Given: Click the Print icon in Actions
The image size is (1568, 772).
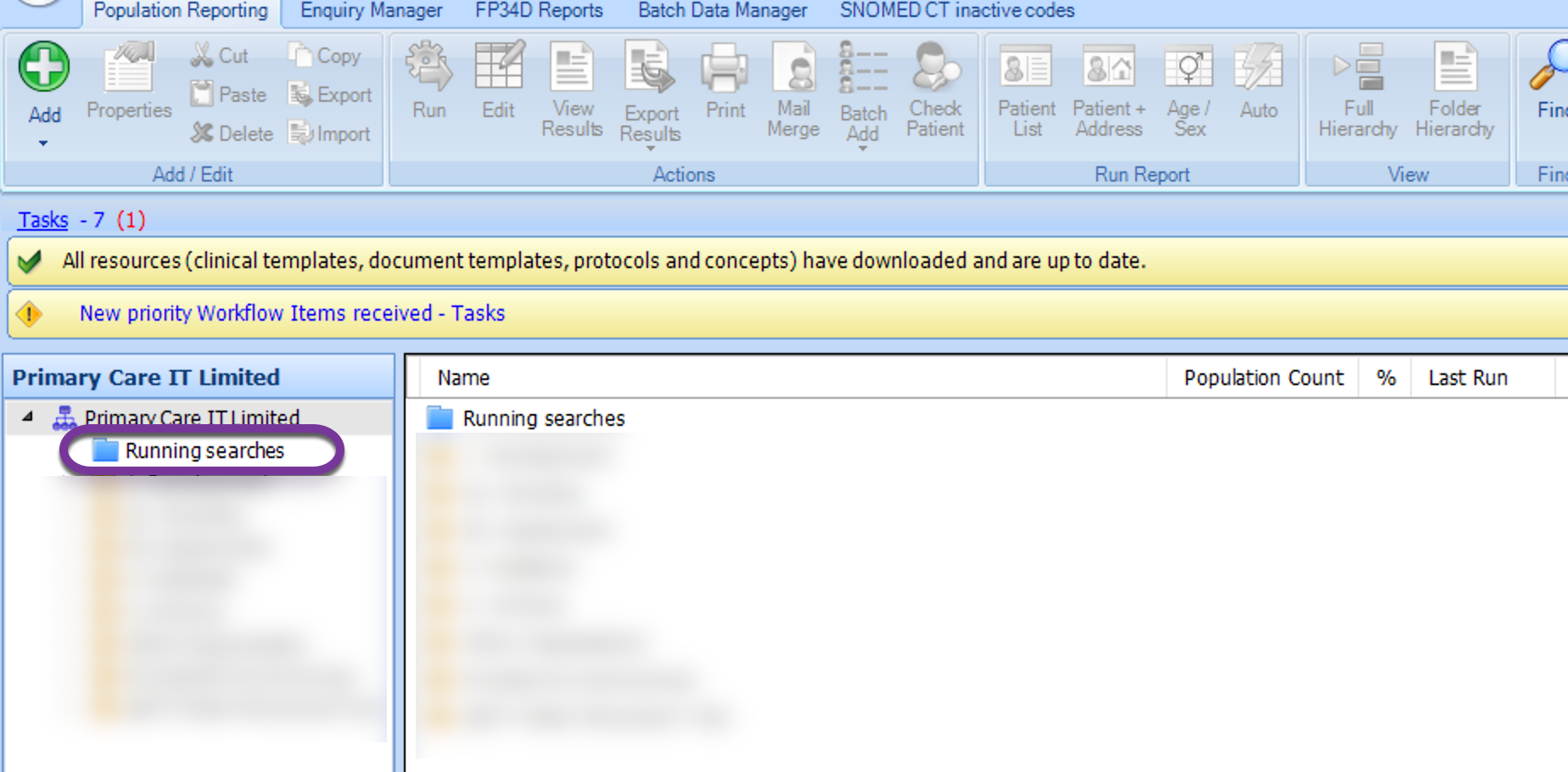Looking at the screenshot, I should coord(725,68).
